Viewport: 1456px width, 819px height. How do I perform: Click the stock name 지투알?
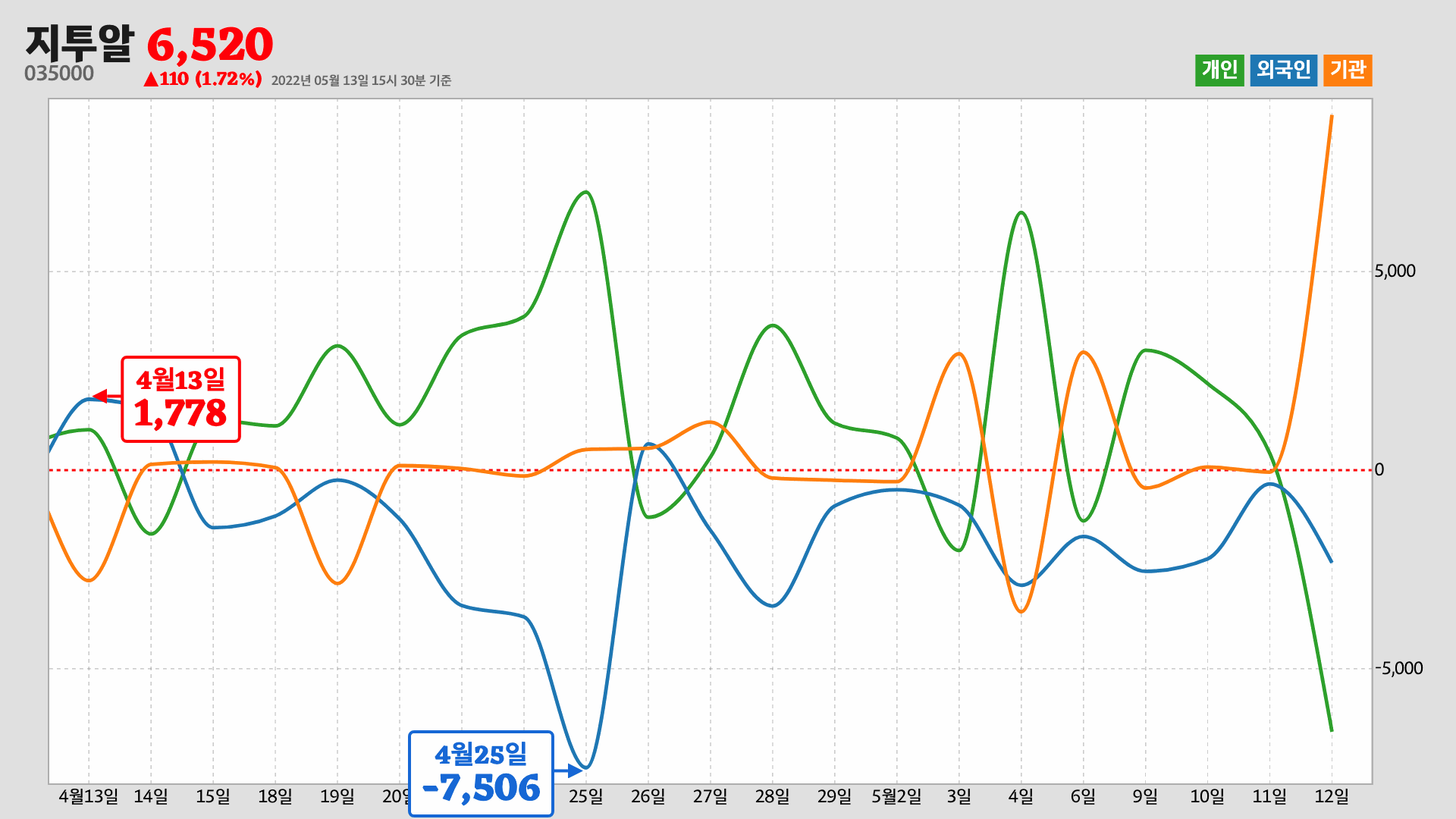click(x=80, y=43)
